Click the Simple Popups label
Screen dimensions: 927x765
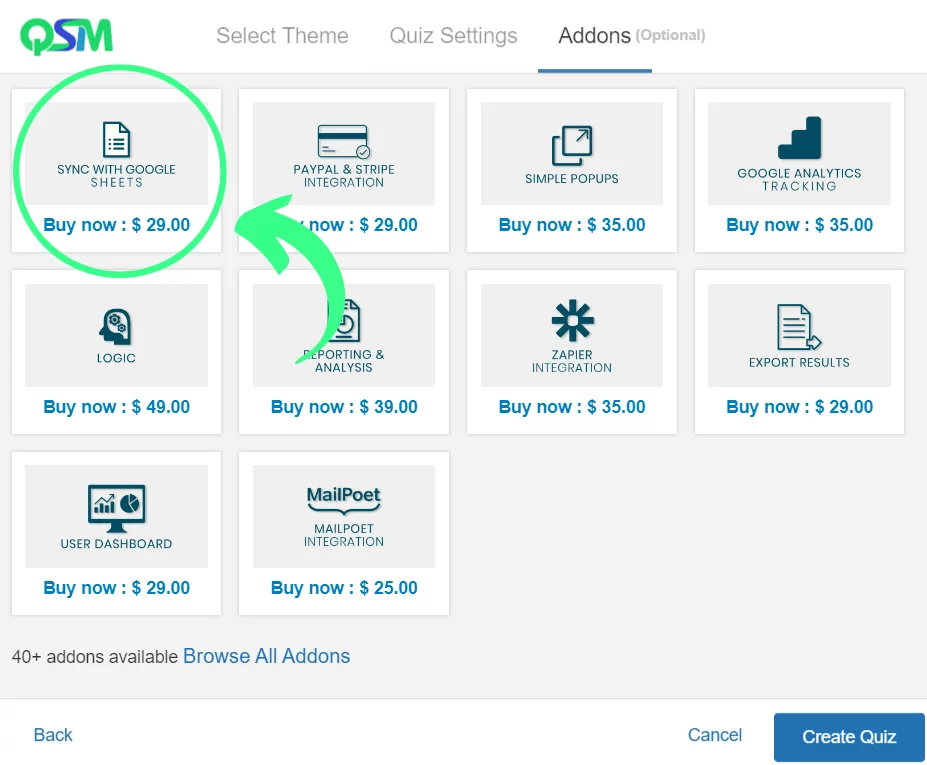pyautogui.click(x=572, y=179)
